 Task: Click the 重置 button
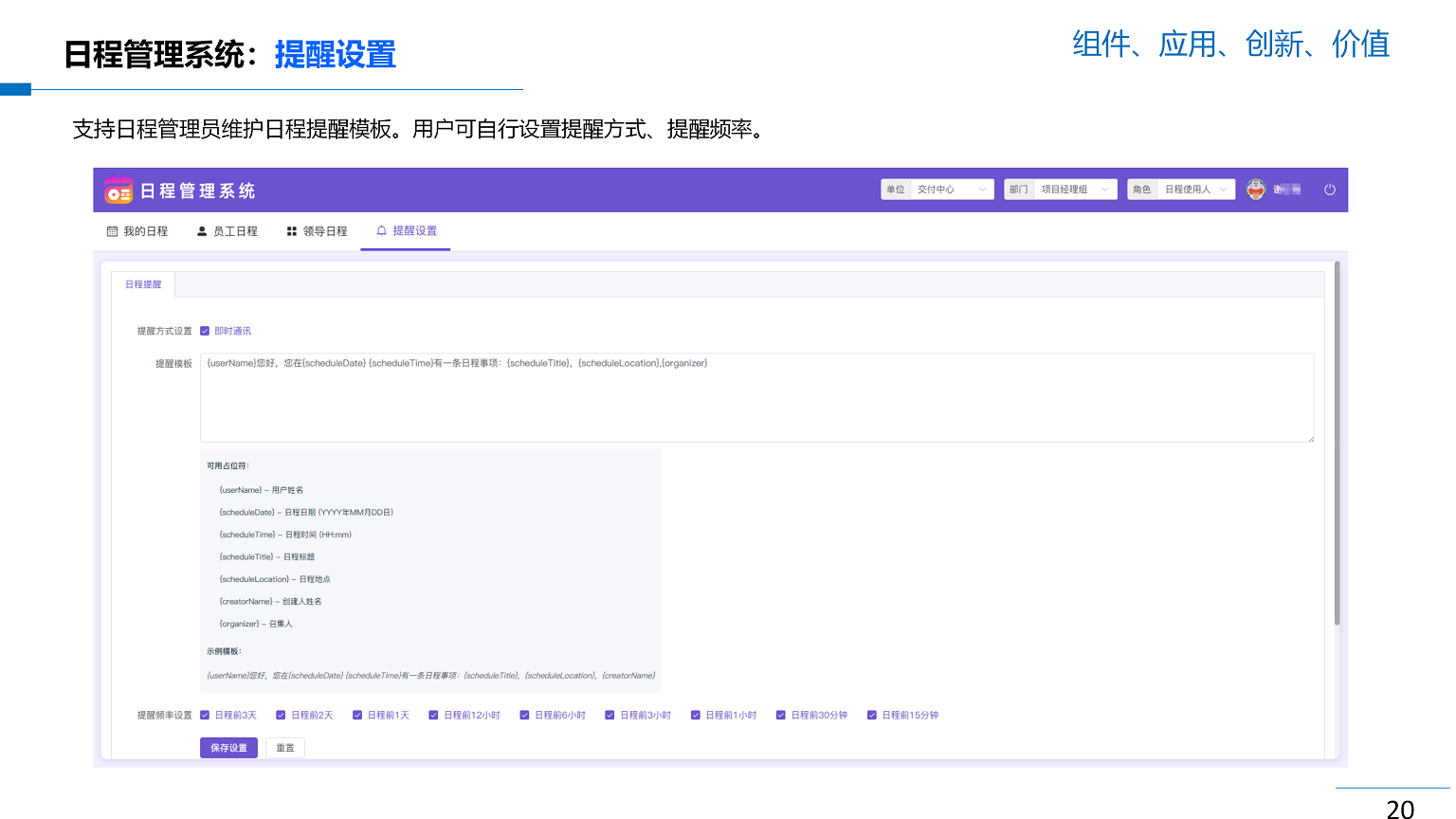tap(285, 748)
